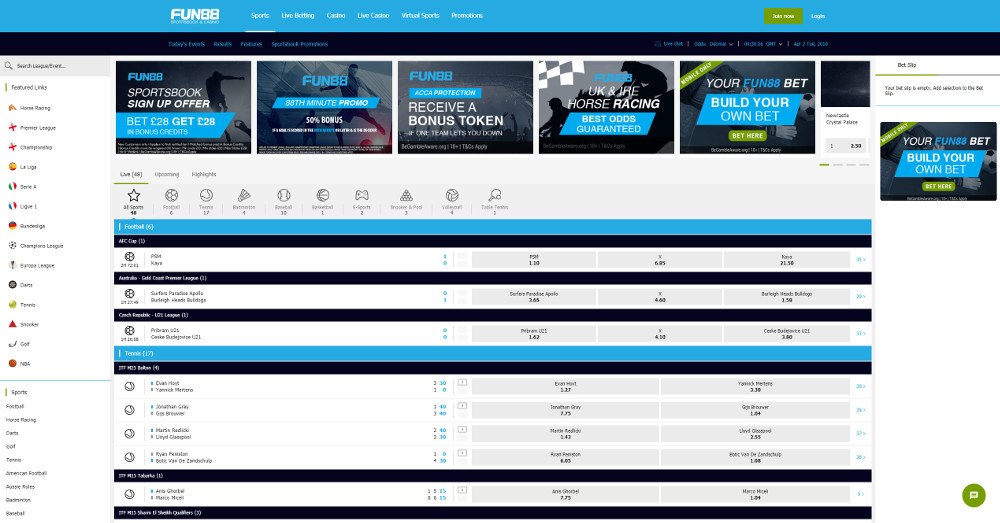Click the Login link
Image resolution: width=1000 pixels, height=523 pixels.
coord(818,16)
